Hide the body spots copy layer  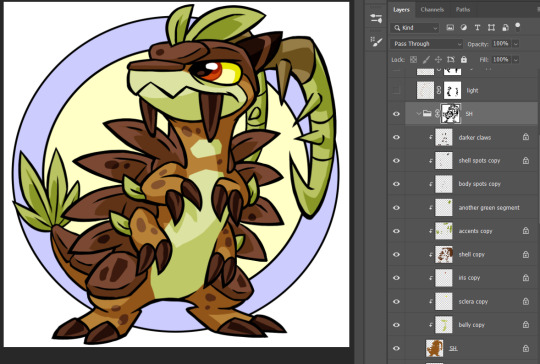point(396,184)
